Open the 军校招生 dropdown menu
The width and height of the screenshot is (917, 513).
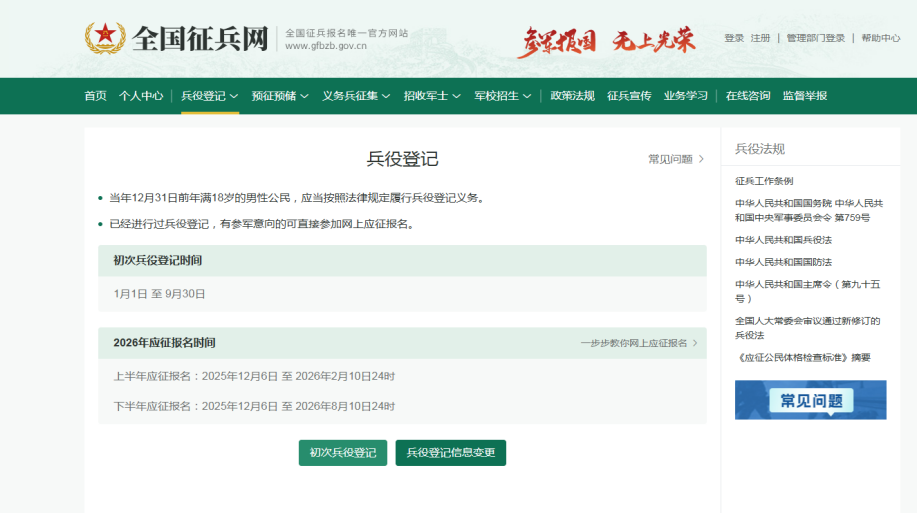tap(502, 96)
